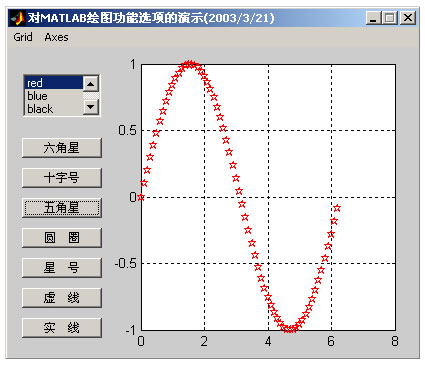This screenshot has width=425, height=366.
Task: Click the 十字号 plus marker button
Action: 62,178
